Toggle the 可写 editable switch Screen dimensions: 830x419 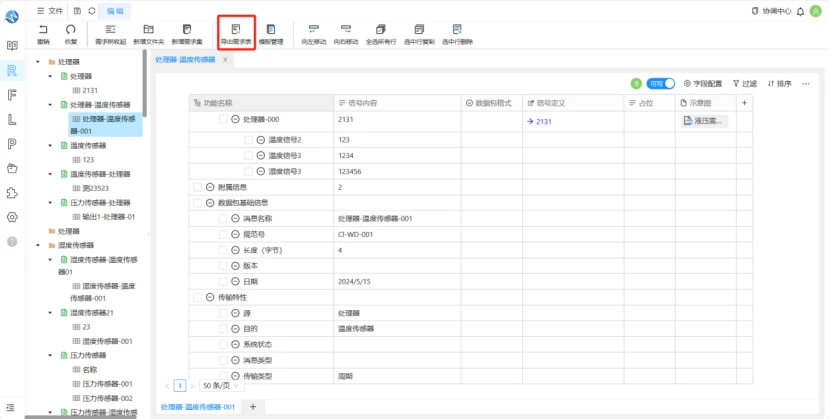661,84
